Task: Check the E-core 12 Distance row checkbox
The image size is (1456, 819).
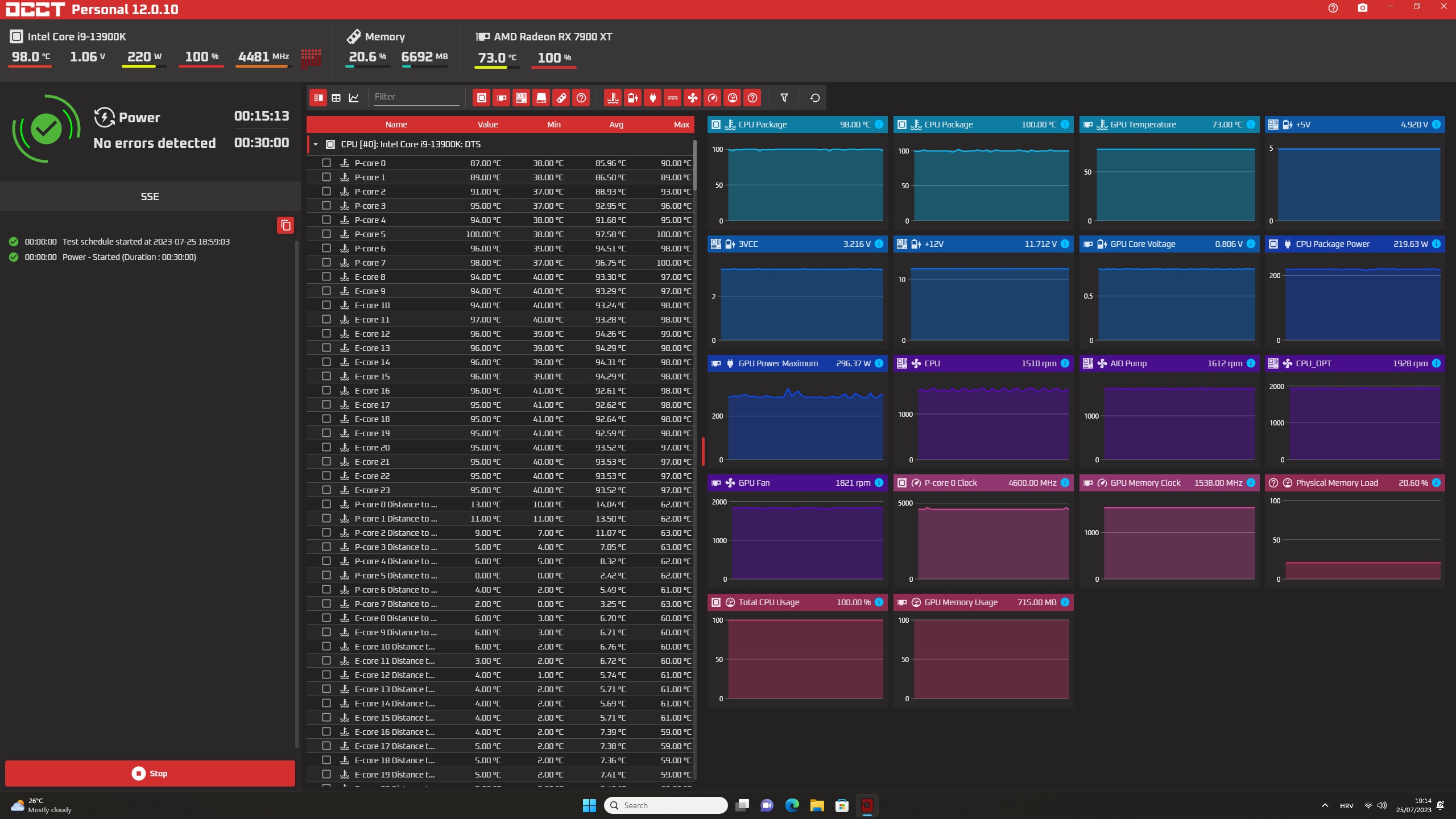Action: click(x=326, y=675)
